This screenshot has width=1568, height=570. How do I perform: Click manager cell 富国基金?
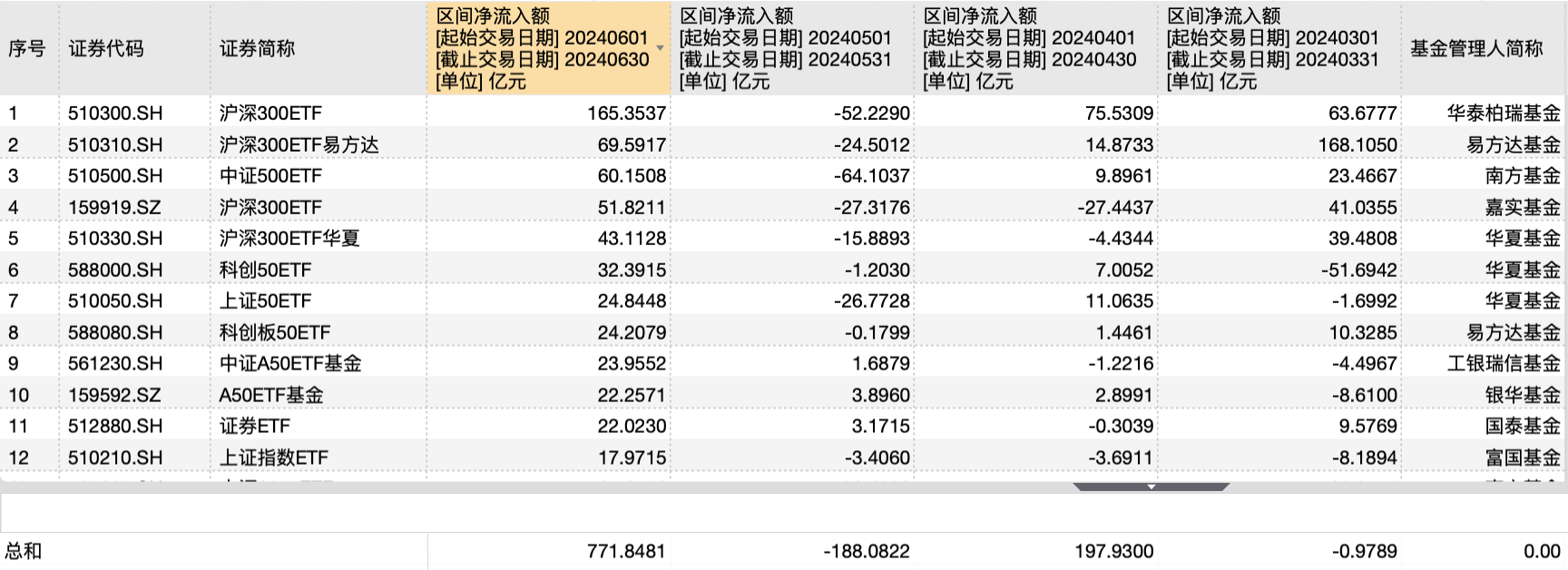click(x=1523, y=457)
